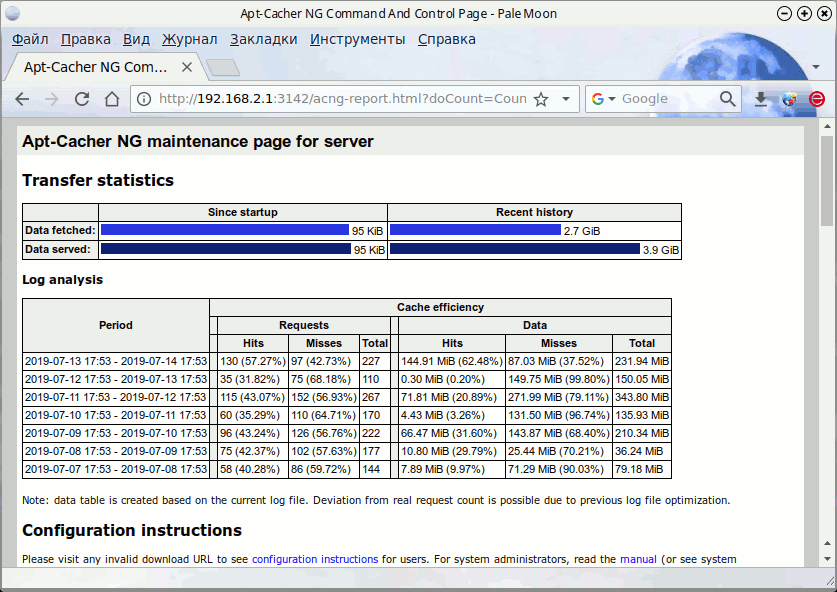The image size is (837, 592).
Task: Click the '0.30 MiB (0.20%)' cell
Action: (452, 379)
